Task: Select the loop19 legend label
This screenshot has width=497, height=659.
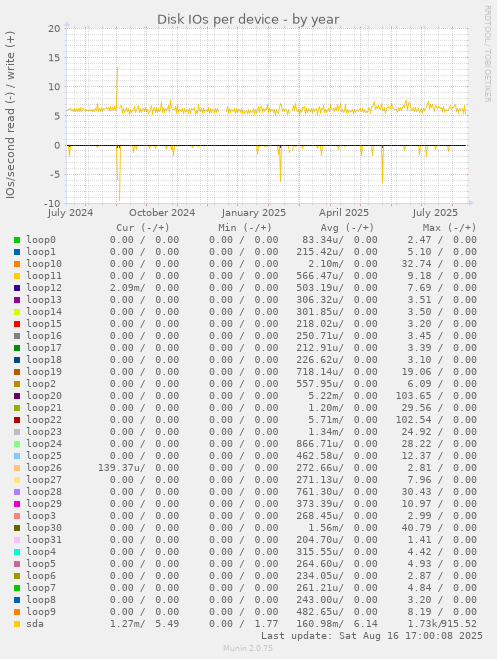Action: [x=44, y=372]
